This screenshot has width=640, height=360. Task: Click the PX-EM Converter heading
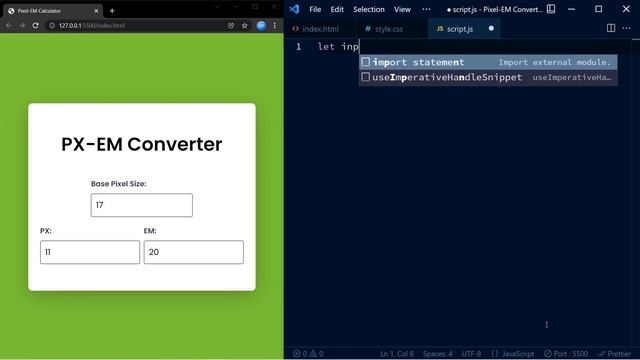point(142,144)
